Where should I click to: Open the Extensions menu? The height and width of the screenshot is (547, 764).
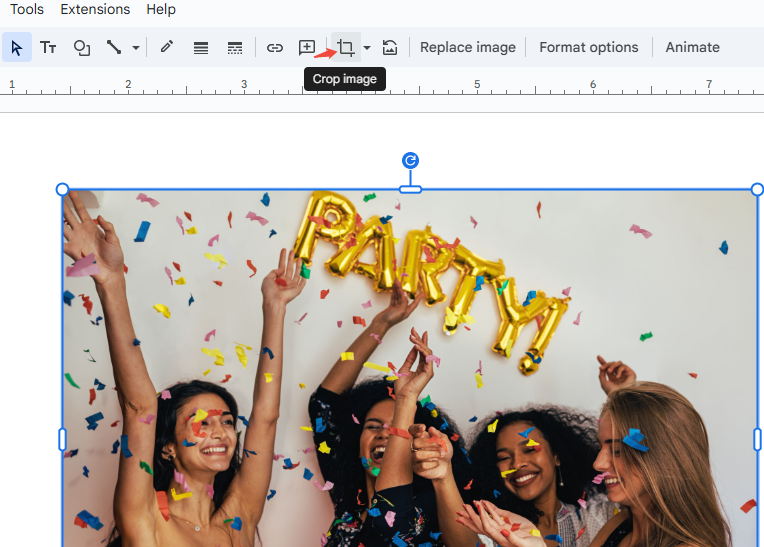coord(95,9)
